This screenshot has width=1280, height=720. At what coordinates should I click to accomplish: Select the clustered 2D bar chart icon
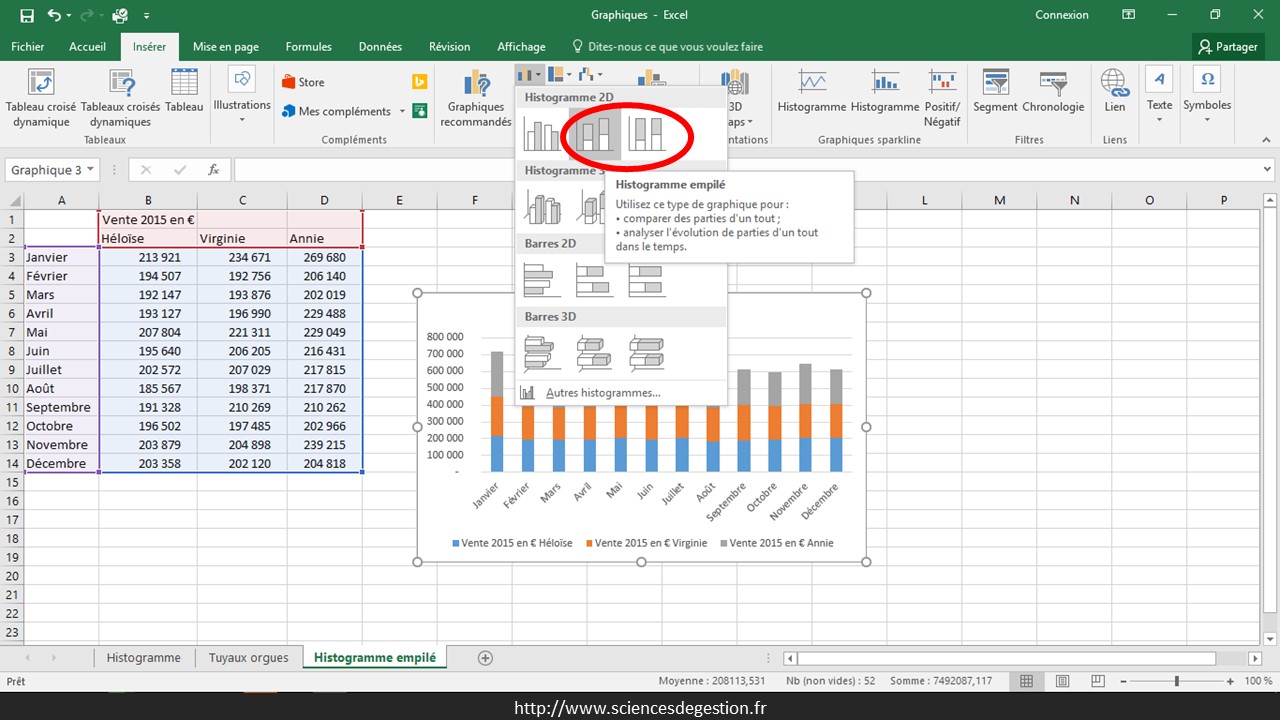[543, 280]
